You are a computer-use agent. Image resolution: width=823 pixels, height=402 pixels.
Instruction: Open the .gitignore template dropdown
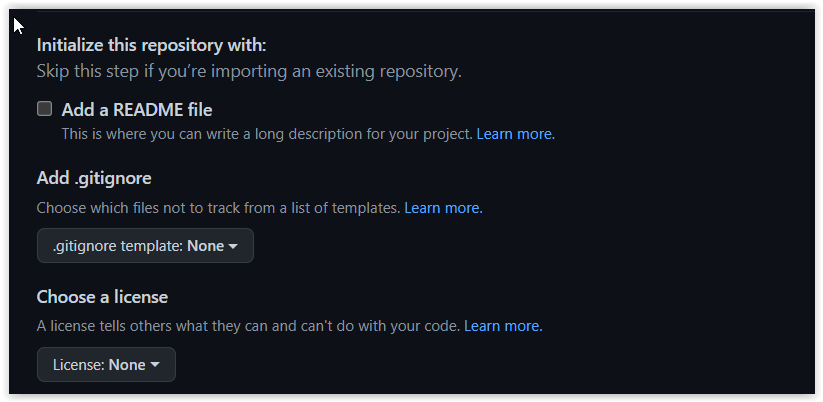145,246
